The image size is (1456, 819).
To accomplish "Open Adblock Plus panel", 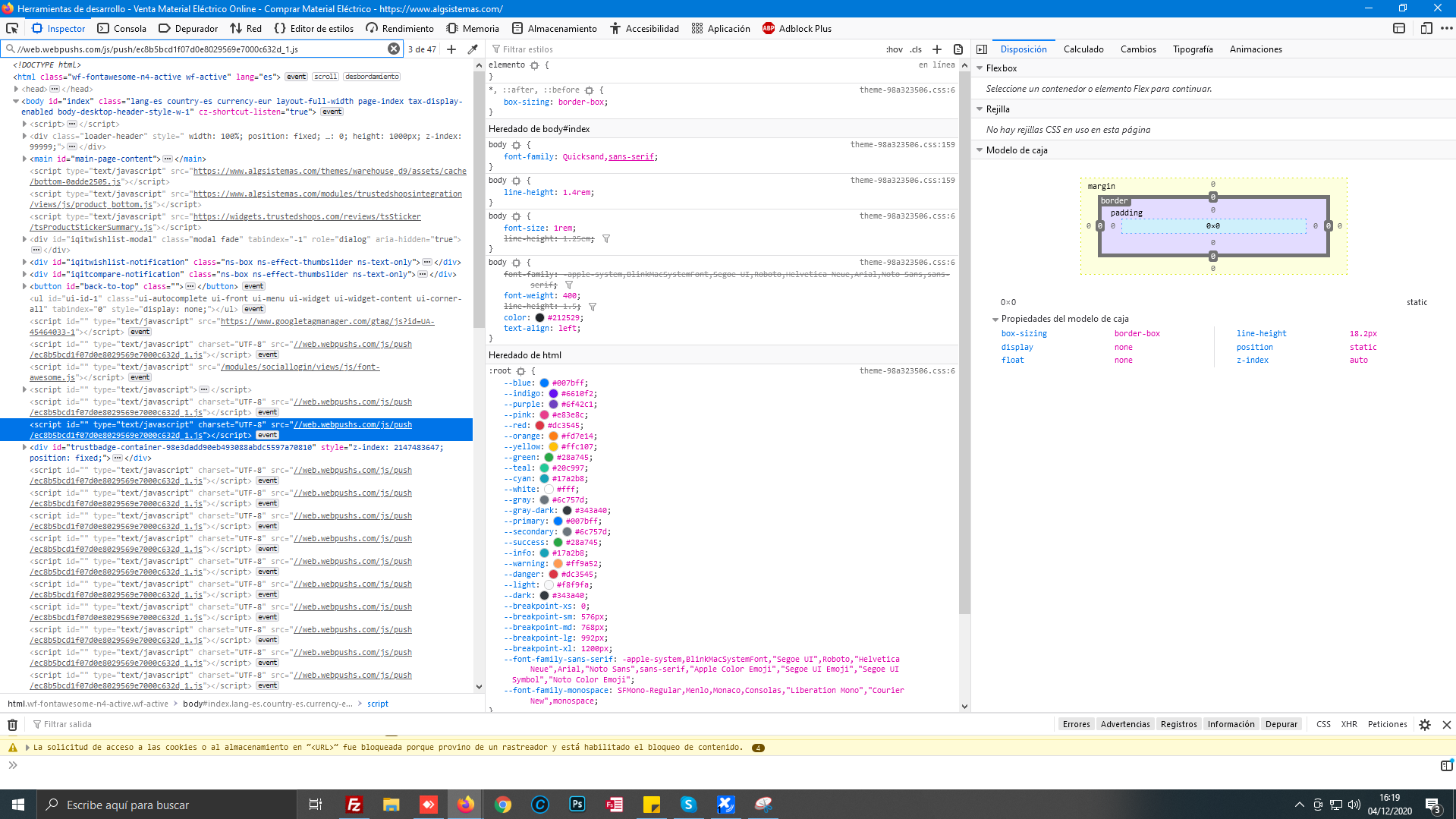I will 797,28.
